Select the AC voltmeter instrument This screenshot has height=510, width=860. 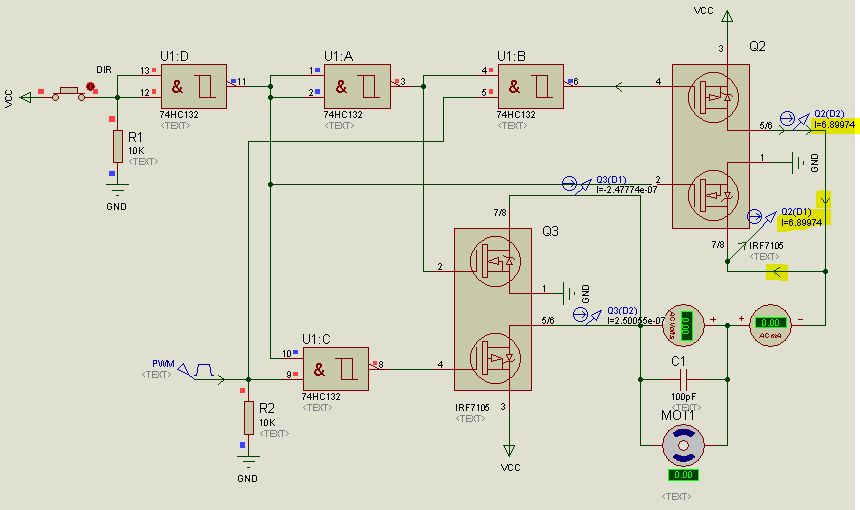pos(686,323)
